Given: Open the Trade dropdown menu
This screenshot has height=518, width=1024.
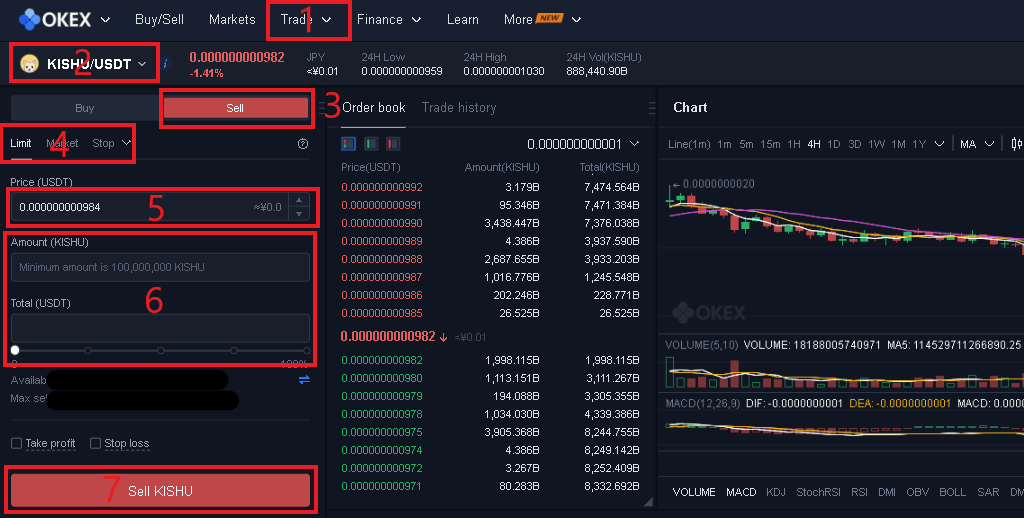Looking at the screenshot, I should (306, 20).
